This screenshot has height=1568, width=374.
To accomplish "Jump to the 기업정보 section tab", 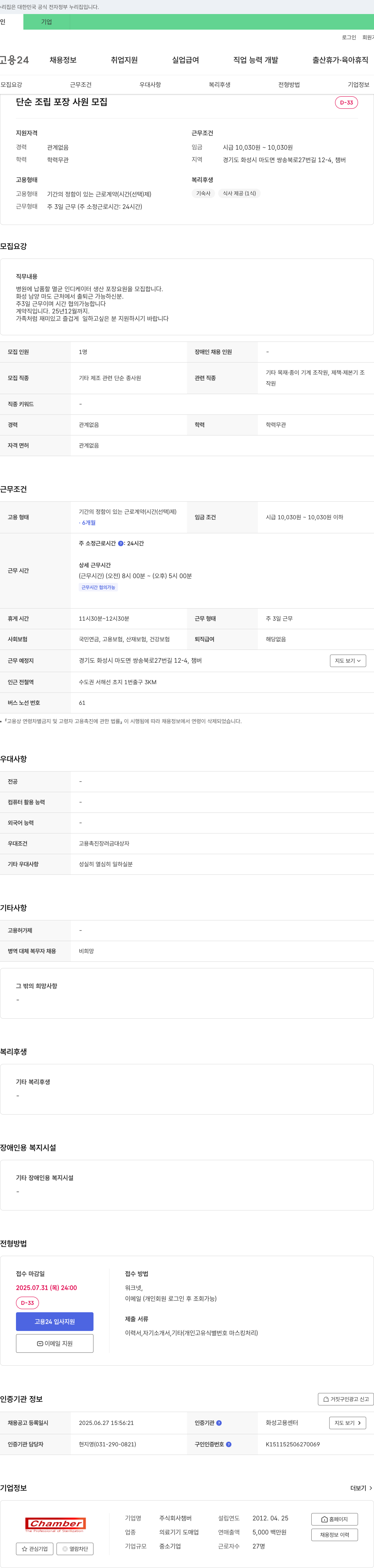I will [x=358, y=85].
